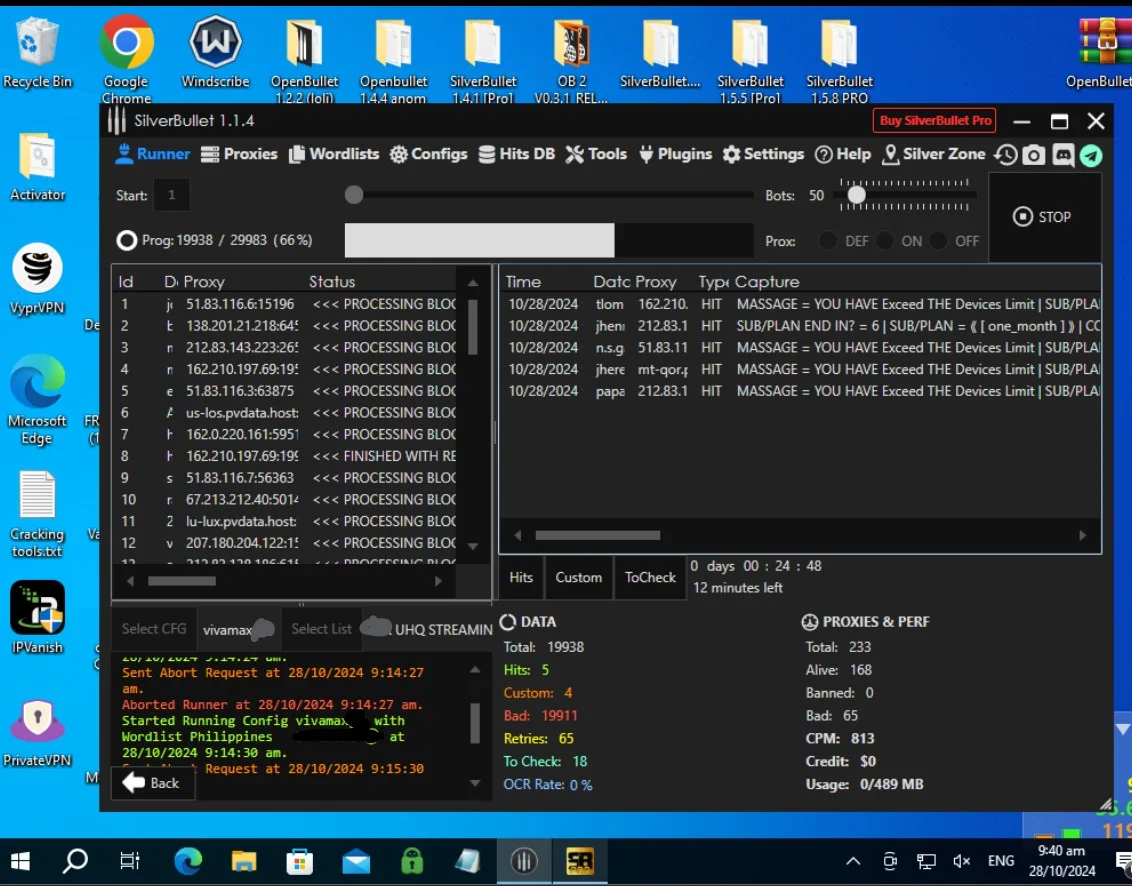Open OpenBullet 1.2.2 (loli) folder
1132x886 pixels.
coord(304,59)
